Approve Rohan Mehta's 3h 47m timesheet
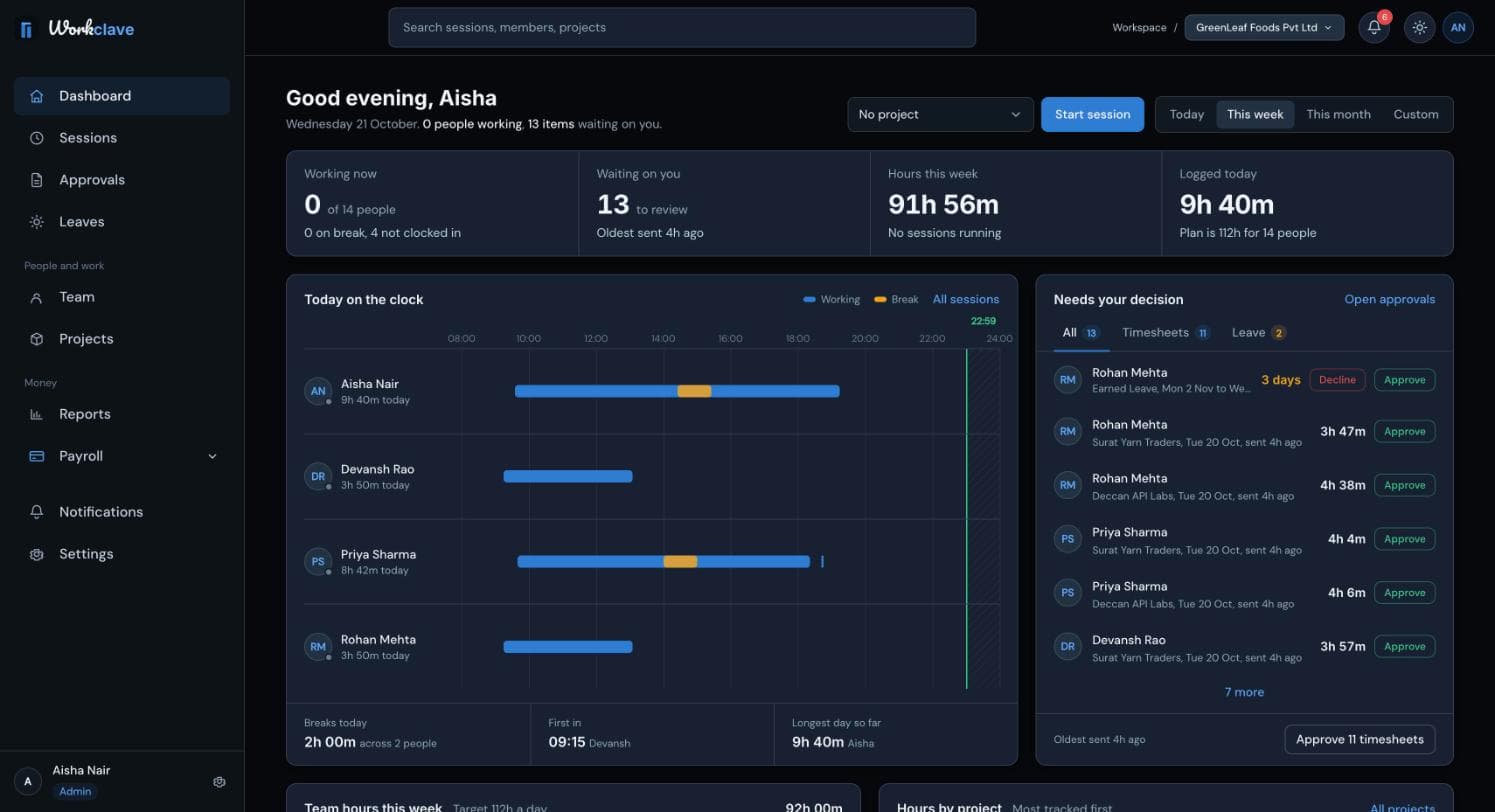The width and height of the screenshot is (1495, 812). pyautogui.click(x=1404, y=432)
